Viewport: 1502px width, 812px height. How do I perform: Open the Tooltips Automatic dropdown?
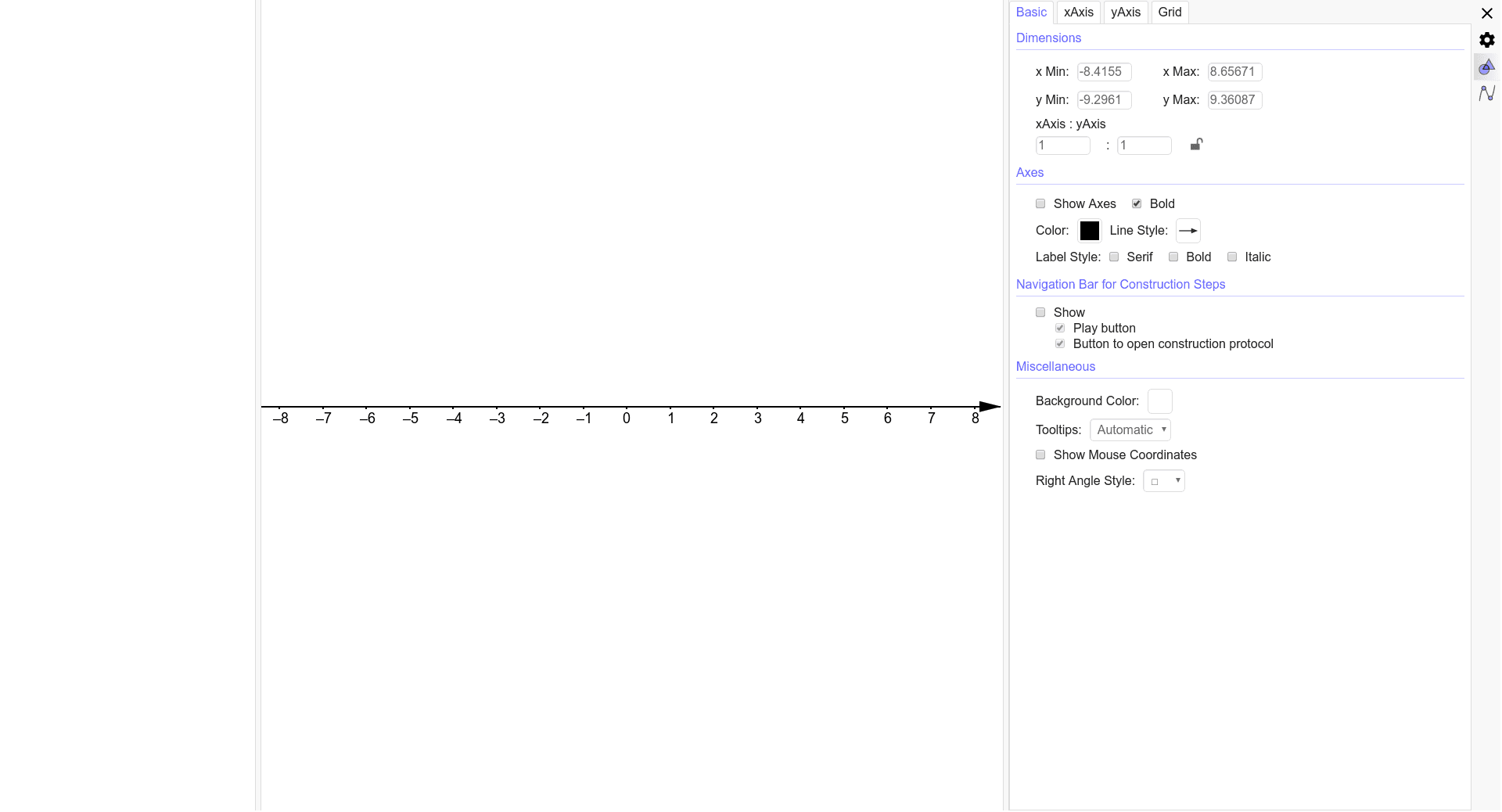pos(1130,429)
